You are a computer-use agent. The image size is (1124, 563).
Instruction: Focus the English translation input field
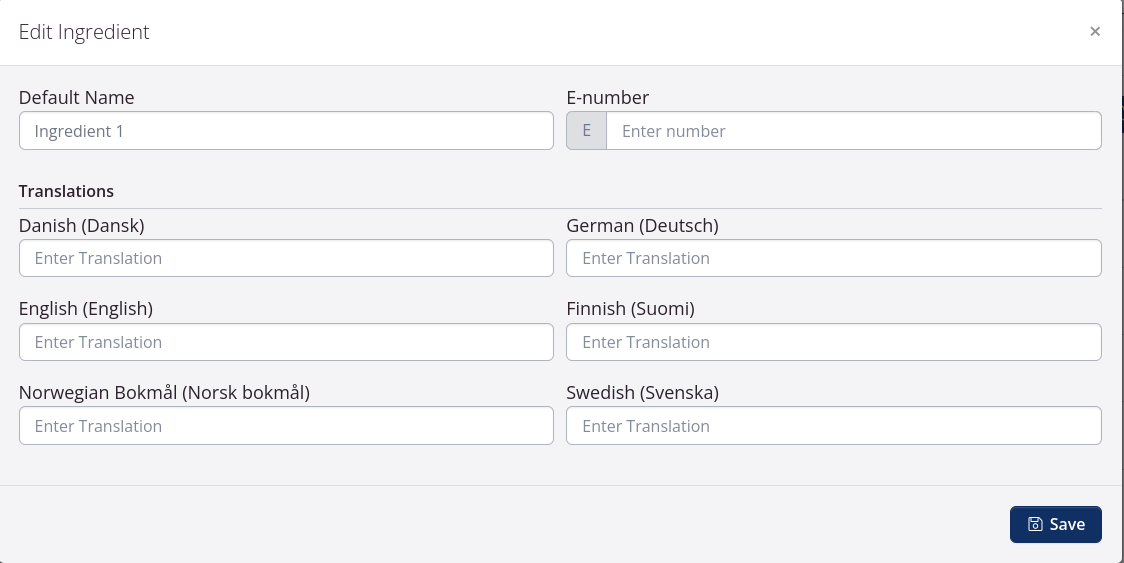pos(286,342)
